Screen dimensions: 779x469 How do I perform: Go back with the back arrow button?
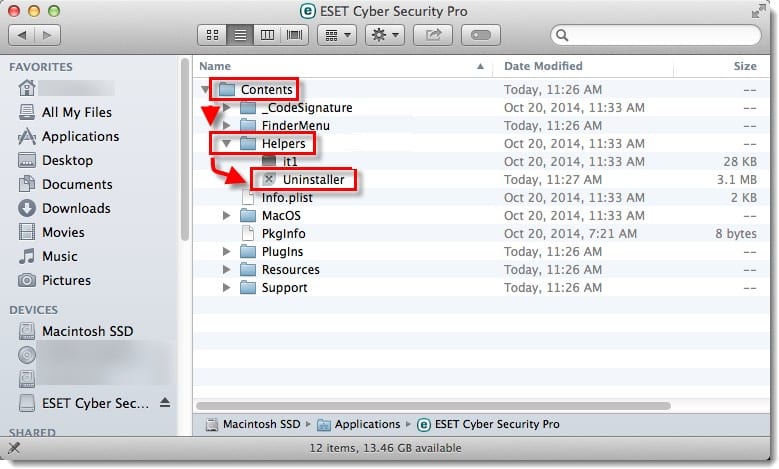[22, 35]
